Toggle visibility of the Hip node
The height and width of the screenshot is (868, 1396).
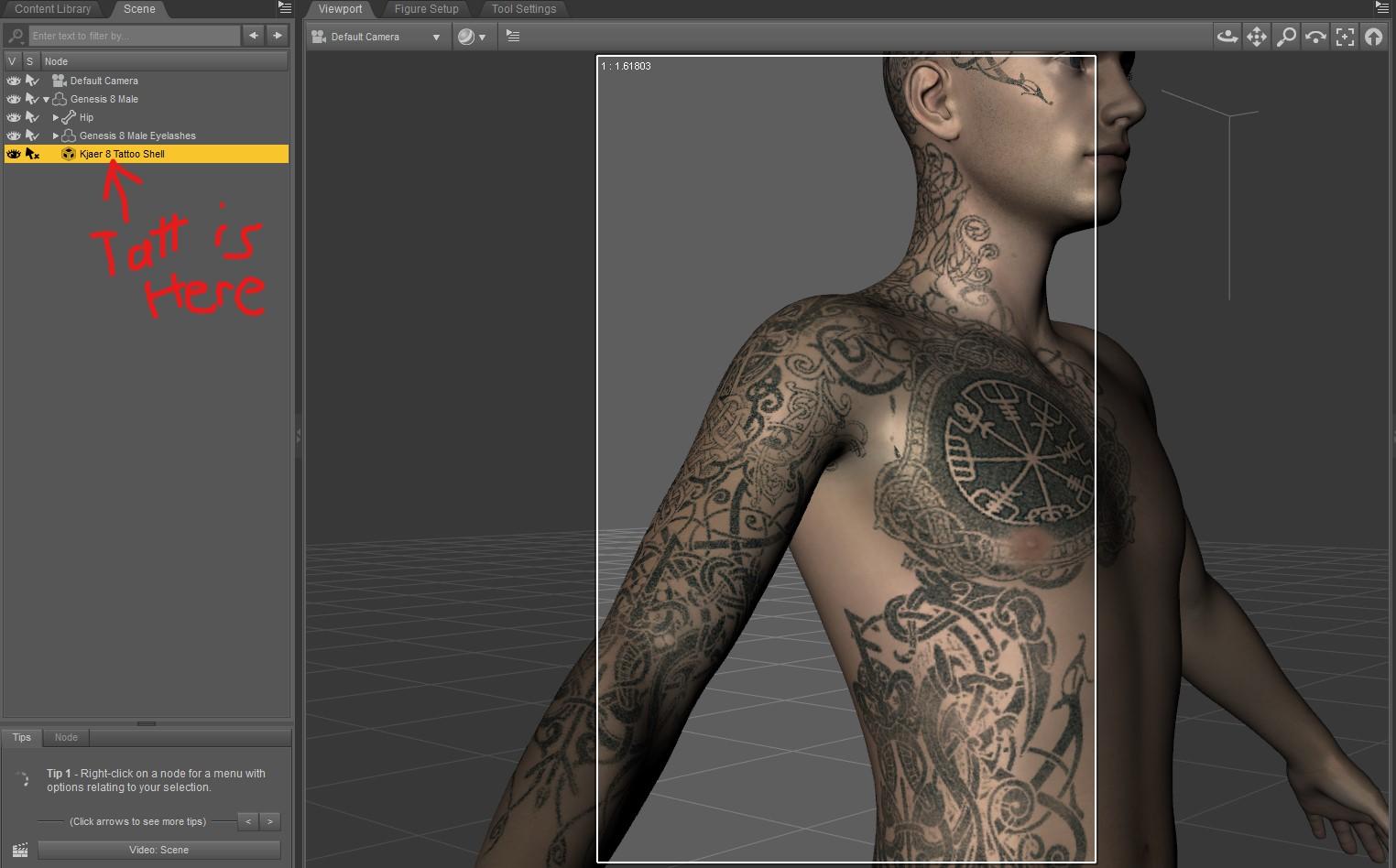tap(13, 117)
